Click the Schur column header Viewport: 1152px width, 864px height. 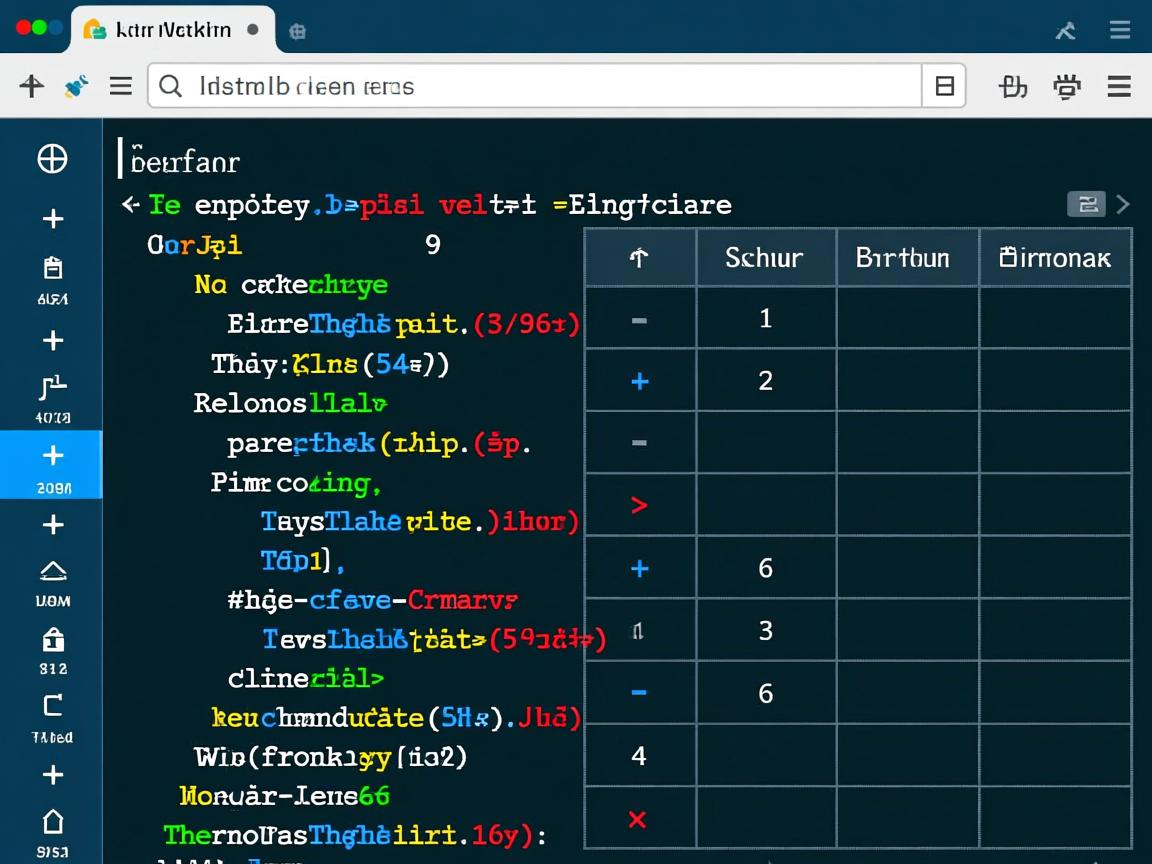pos(765,258)
